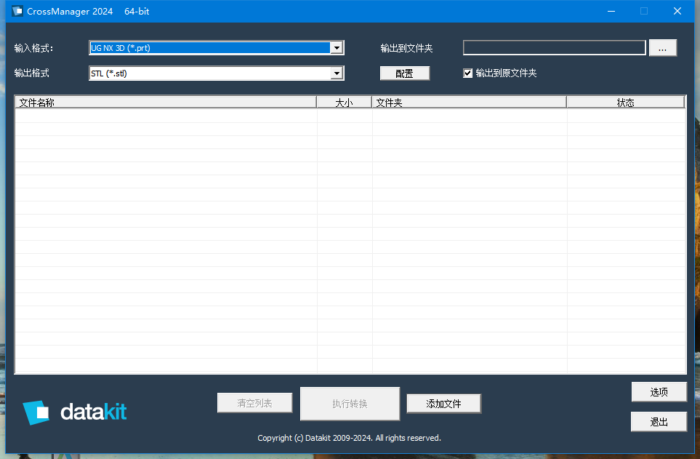Toggle the 输出到原文件夹 checkbox

click(467, 73)
